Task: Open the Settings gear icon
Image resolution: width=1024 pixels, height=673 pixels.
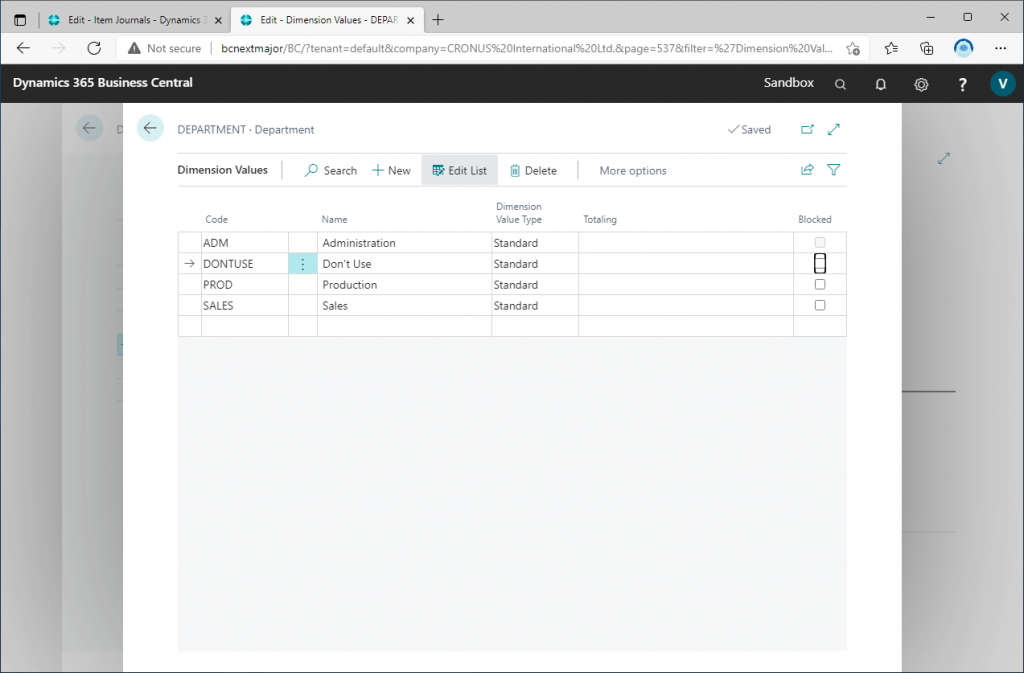Action: [x=921, y=84]
